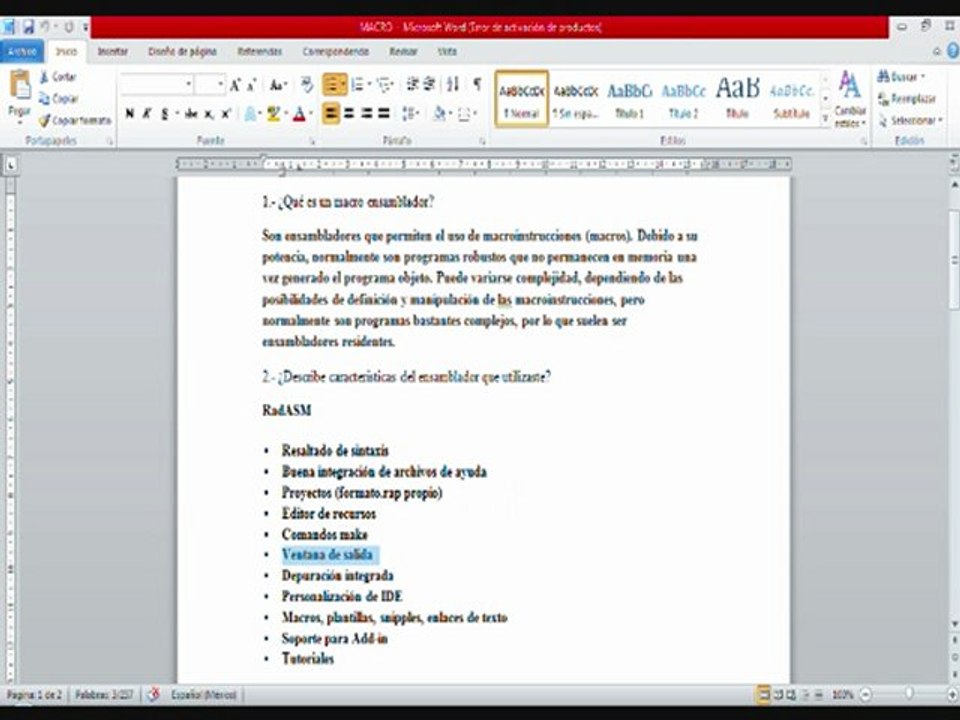This screenshot has width=960, height=720.
Task: Toggle show paragraph marks ¶
Action: [x=477, y=84]
